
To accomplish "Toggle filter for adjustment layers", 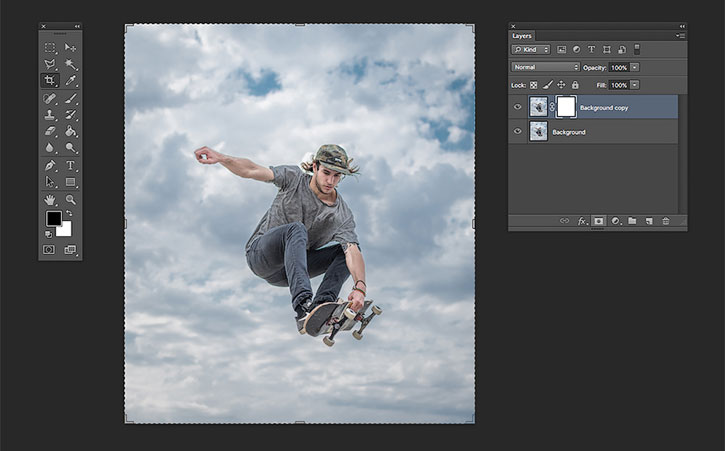I will 577,49.
